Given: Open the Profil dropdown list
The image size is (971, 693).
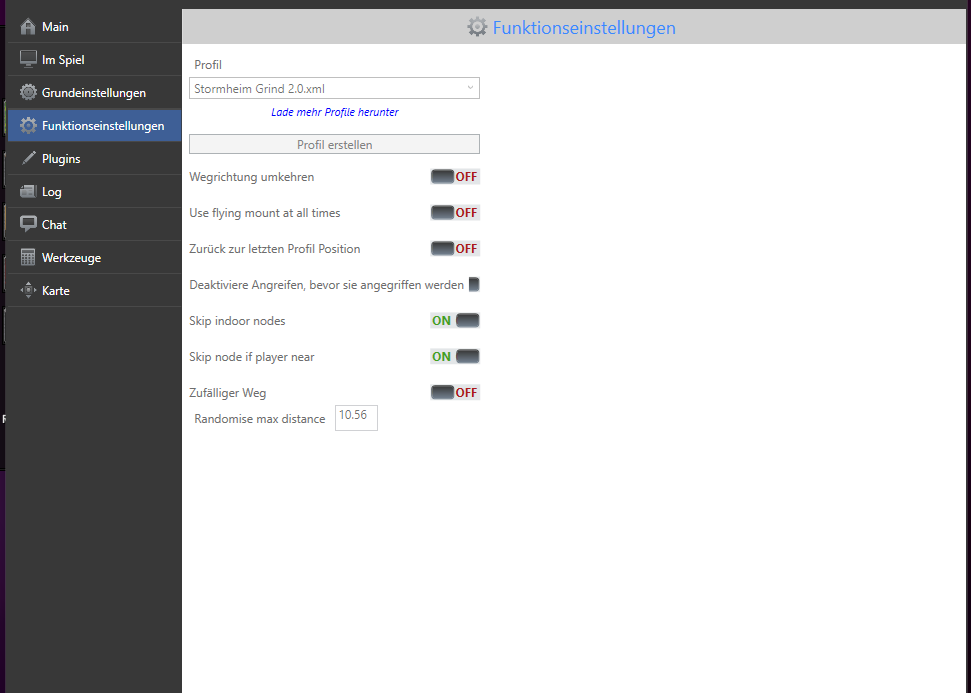Looking at the screenshot, I should pos(334,89).
